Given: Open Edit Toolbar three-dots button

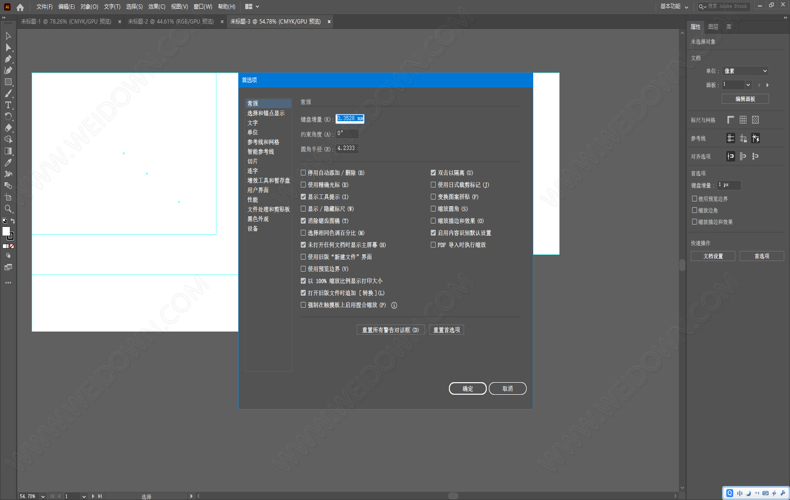Looking at the screenshot, I should pyautogui.click(x=8, y=283).
